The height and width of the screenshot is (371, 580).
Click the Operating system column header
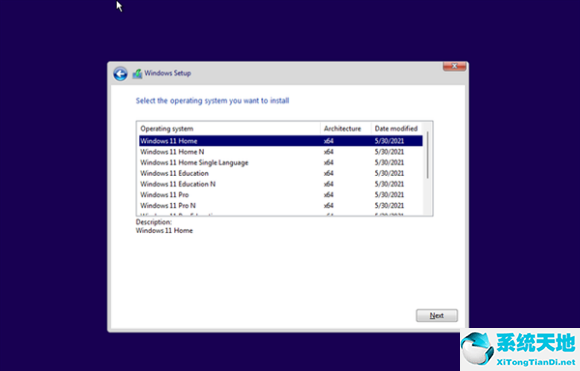point(229,129)
